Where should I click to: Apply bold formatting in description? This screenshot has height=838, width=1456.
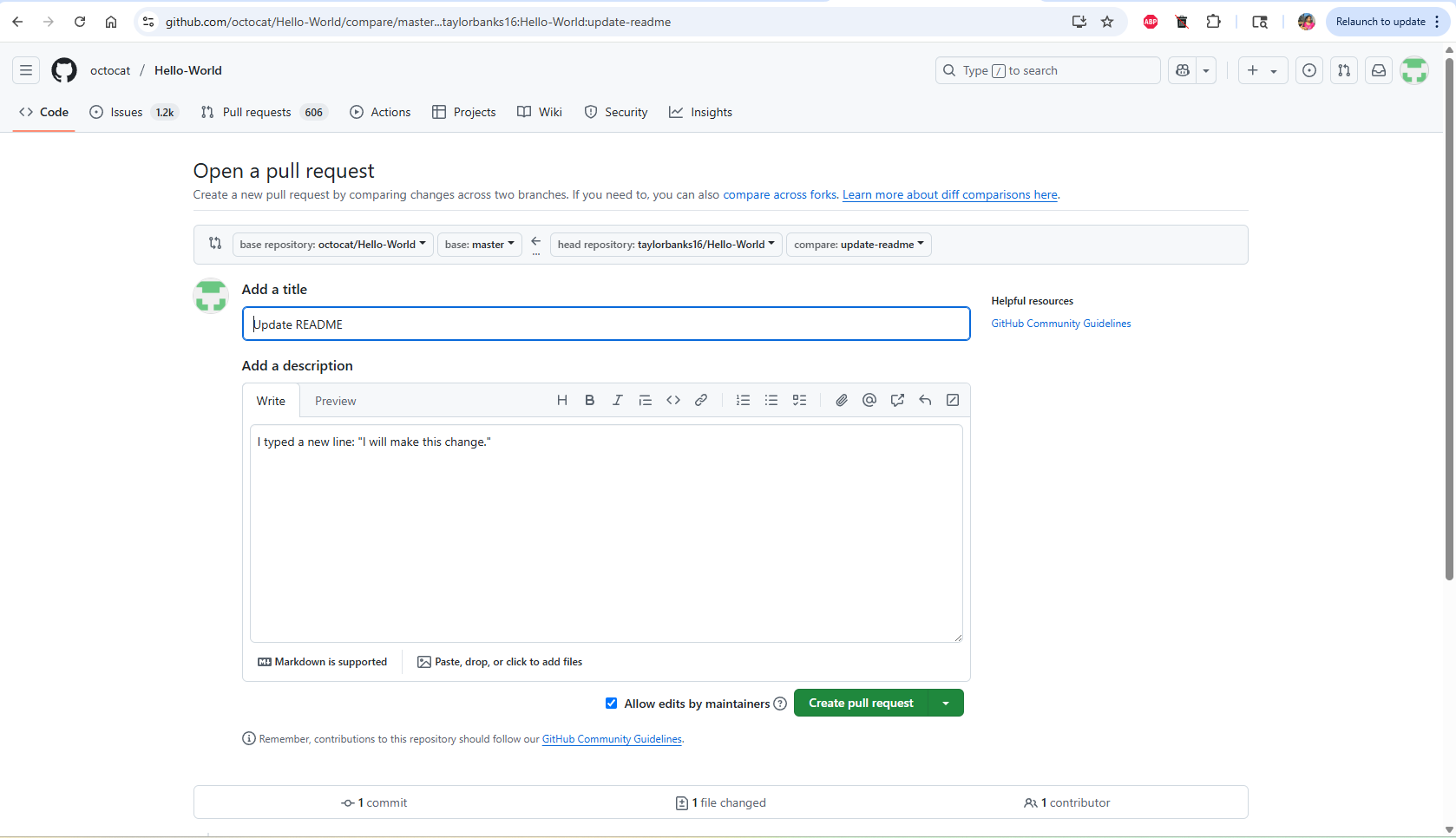tap(590, 400)
